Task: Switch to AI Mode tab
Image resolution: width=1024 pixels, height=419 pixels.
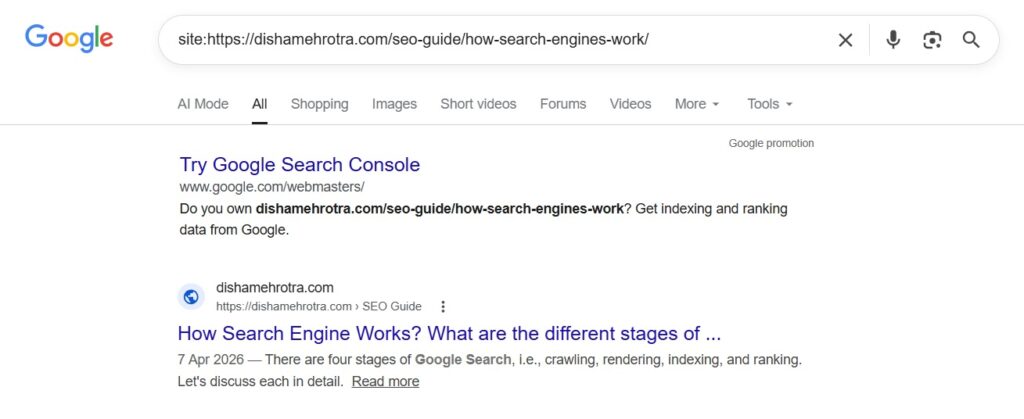Action: click(x=203, y=104)
